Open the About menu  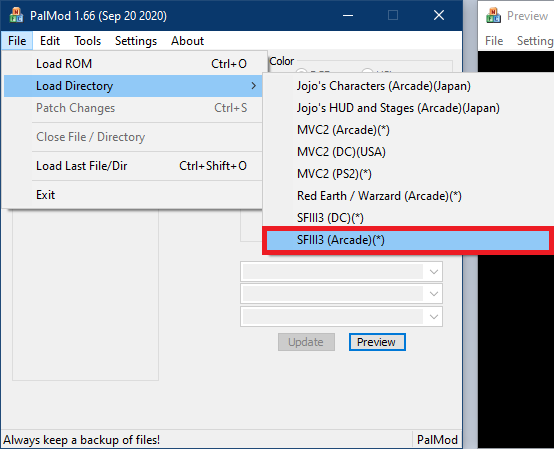[187, 41]
